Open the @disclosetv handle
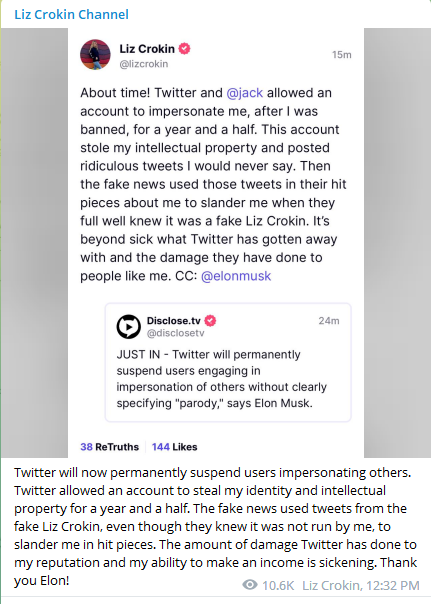 point(175,333)
